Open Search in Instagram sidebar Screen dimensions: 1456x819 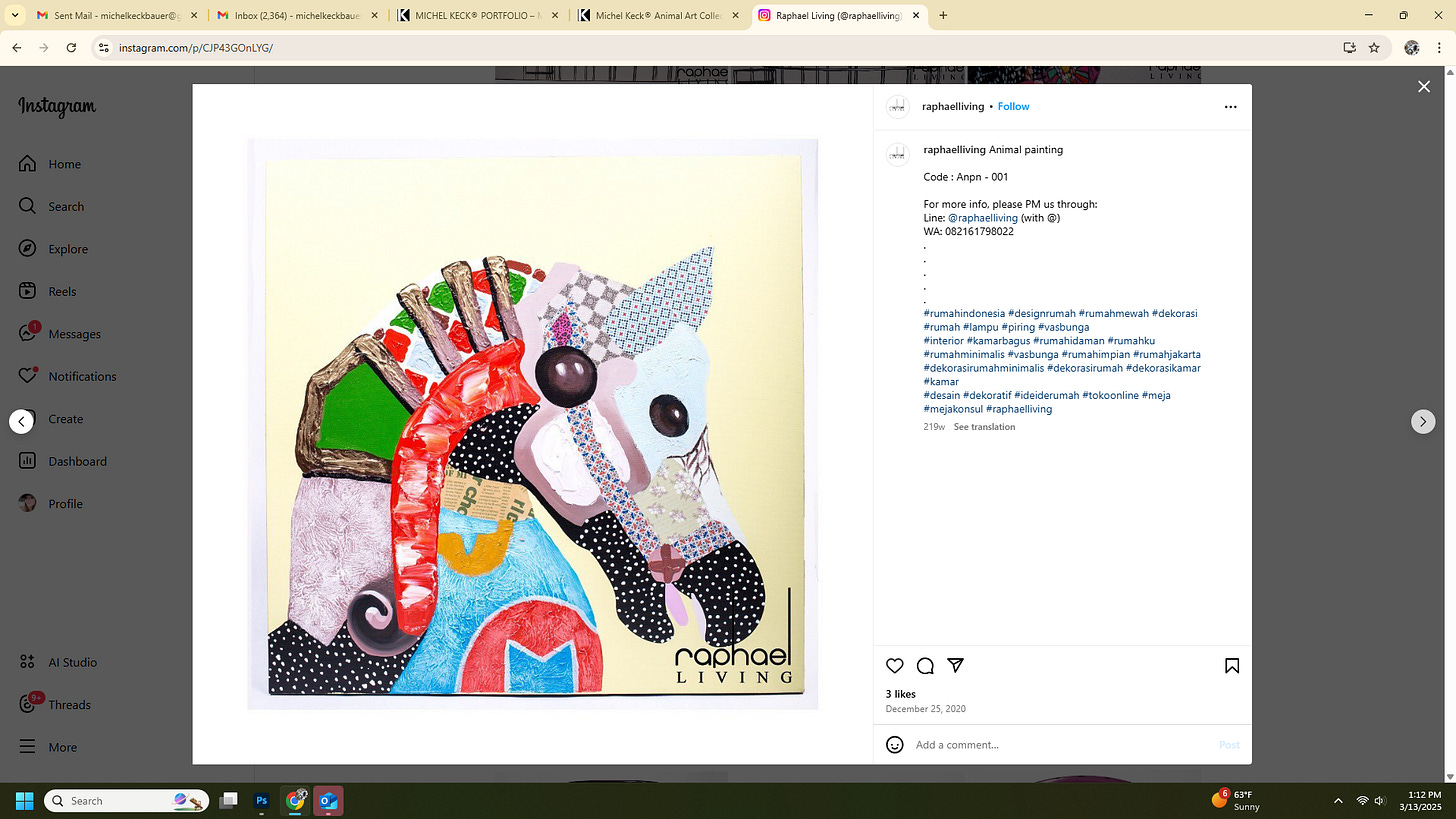[51, 206]
